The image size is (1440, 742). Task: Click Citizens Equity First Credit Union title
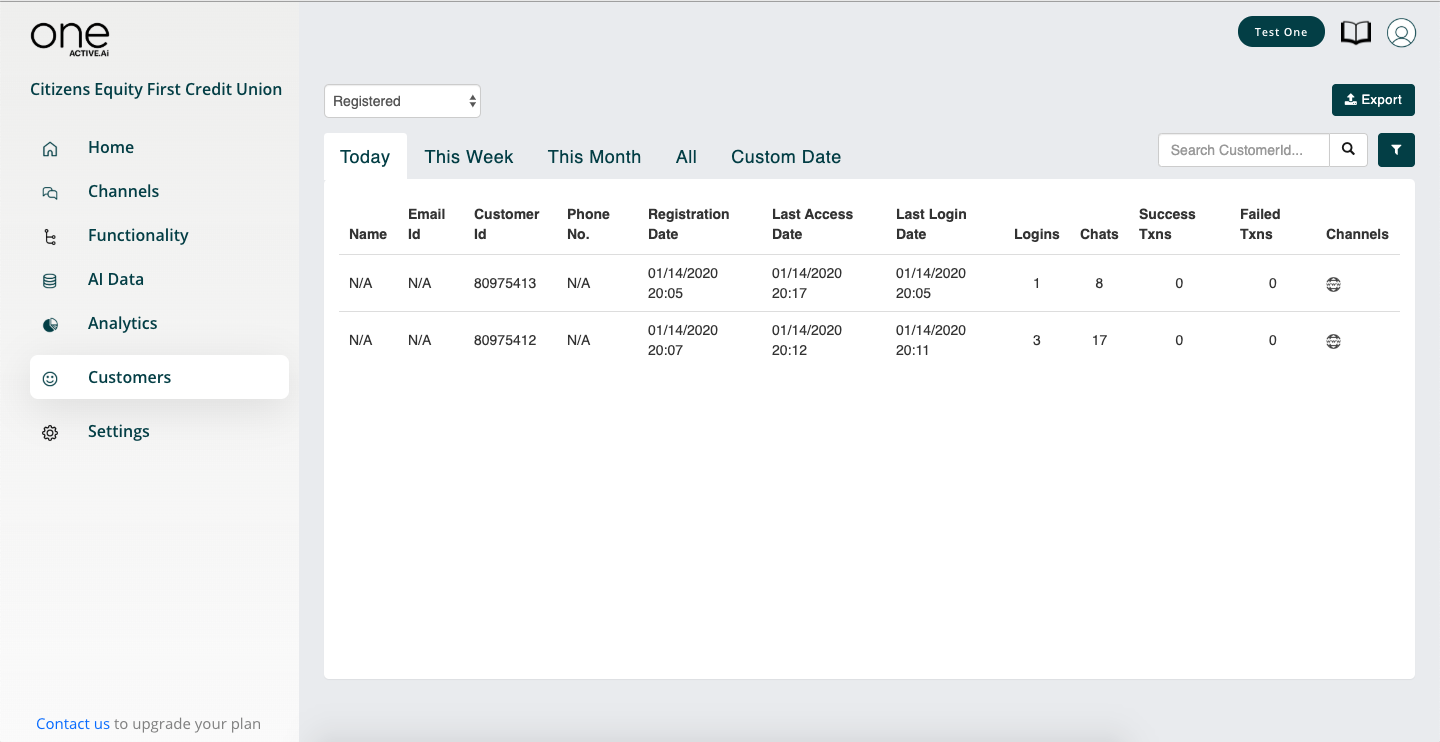coord(156,89)
